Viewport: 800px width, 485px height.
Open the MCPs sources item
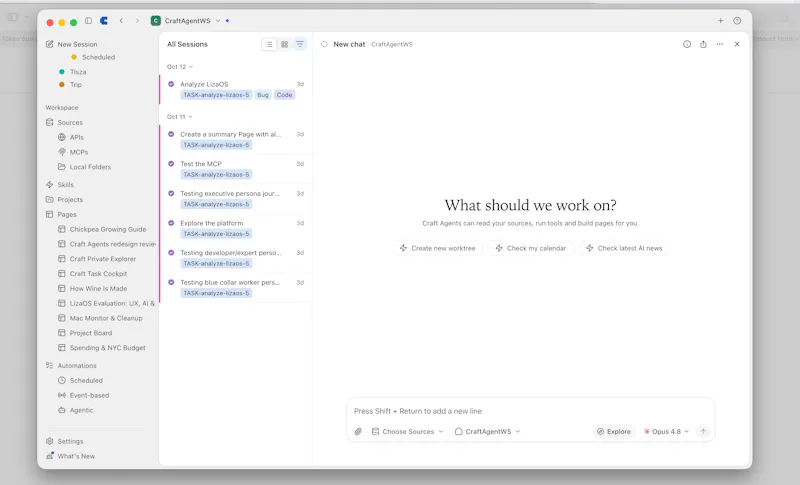pos(73,152)
